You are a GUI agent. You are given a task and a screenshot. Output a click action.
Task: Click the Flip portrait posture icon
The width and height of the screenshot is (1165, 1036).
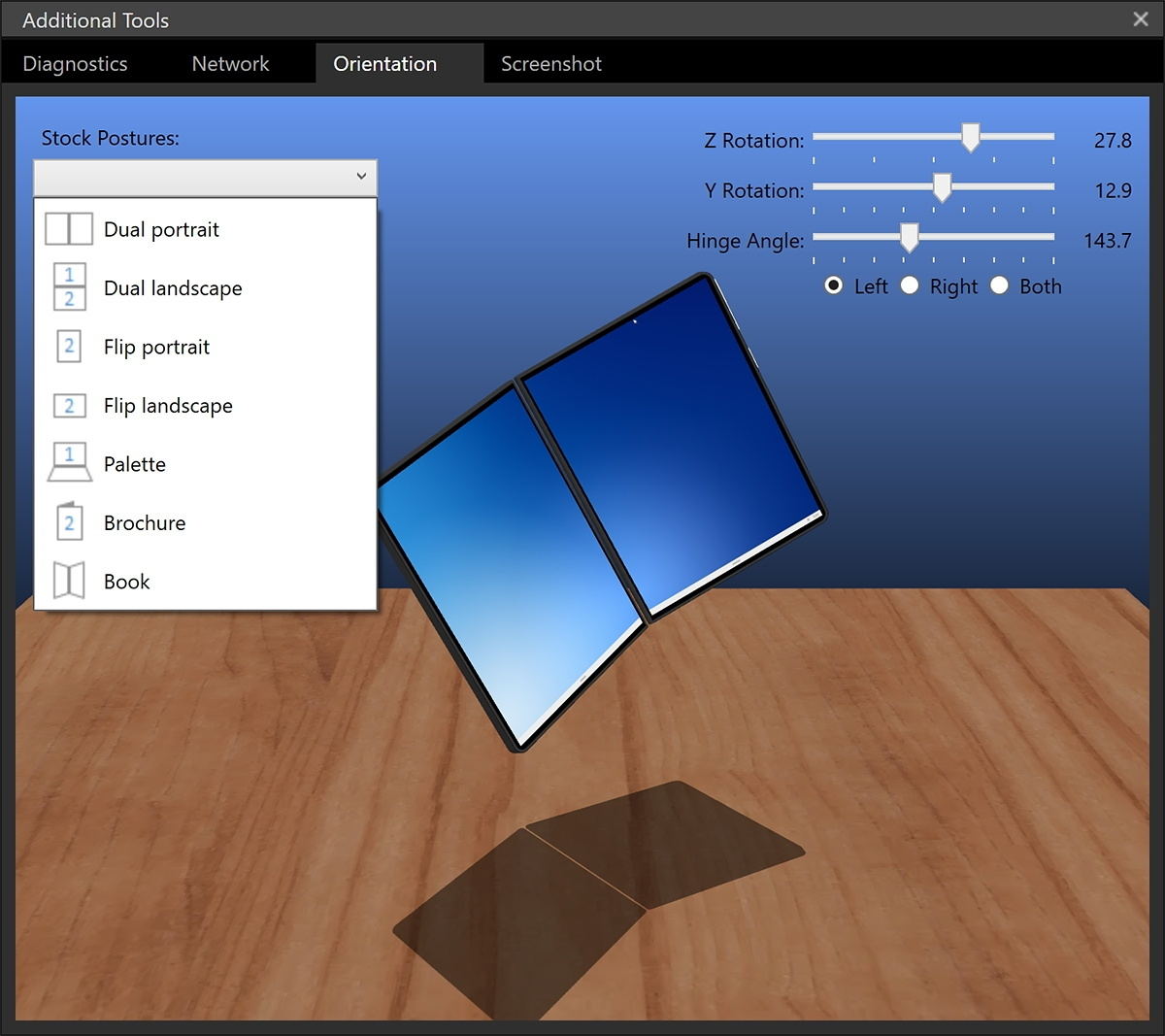coord(69,347)
